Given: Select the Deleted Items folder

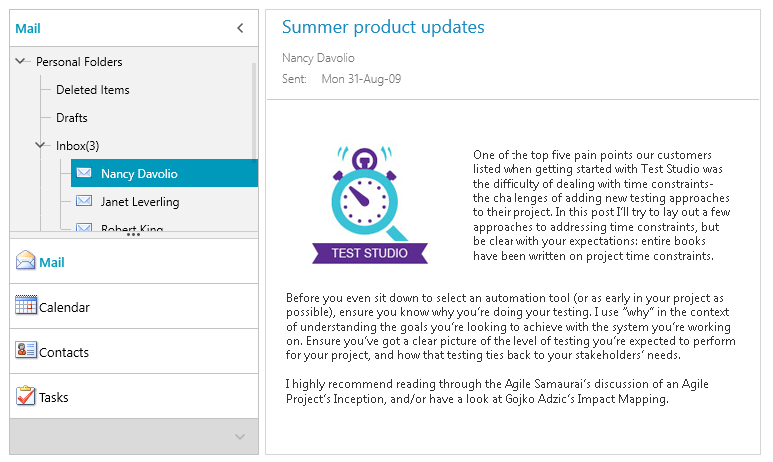Looking at the screenshot, I should click(x=92, y=90).
